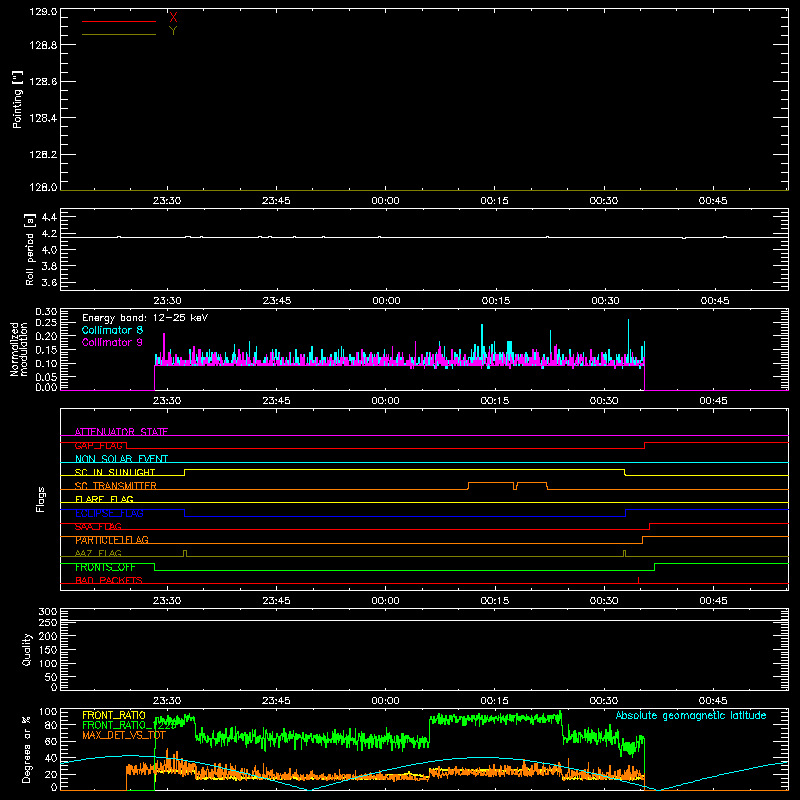Click the 250 value on Quality axis
This screenshot has height=800, width=800.
click(48, 622)
